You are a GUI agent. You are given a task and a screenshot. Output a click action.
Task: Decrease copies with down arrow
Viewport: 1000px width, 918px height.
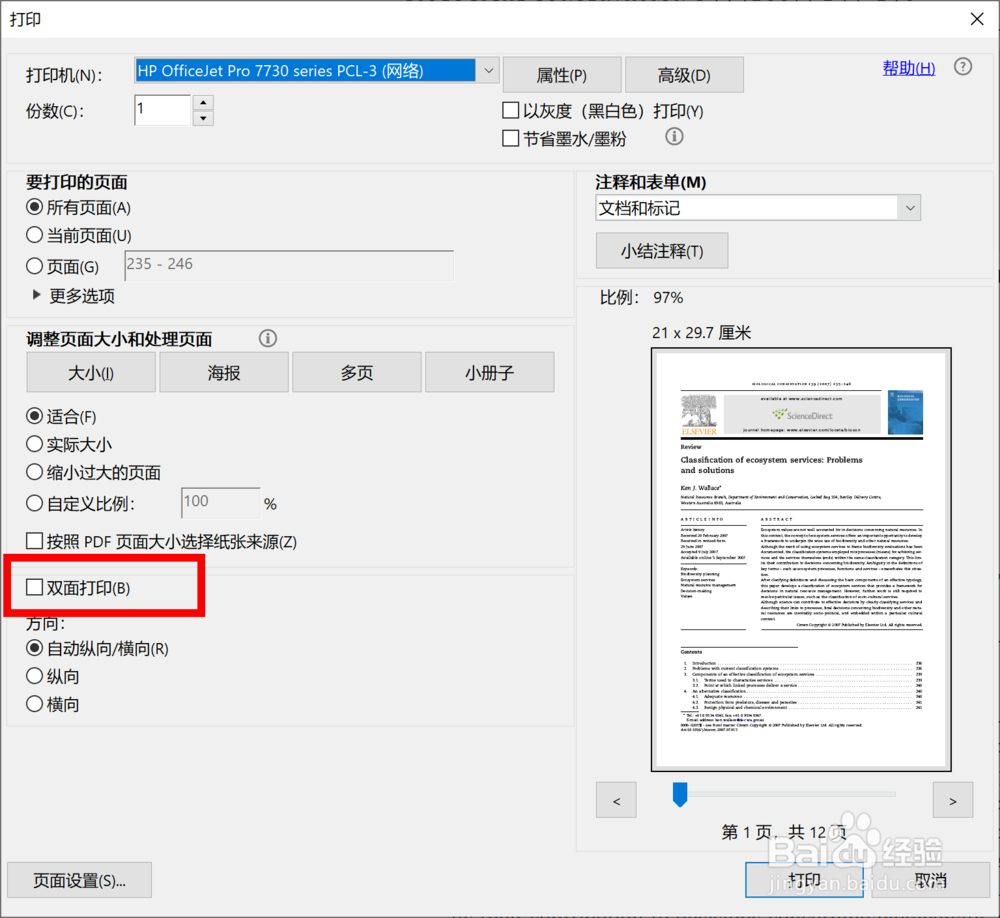click(203, 118)
